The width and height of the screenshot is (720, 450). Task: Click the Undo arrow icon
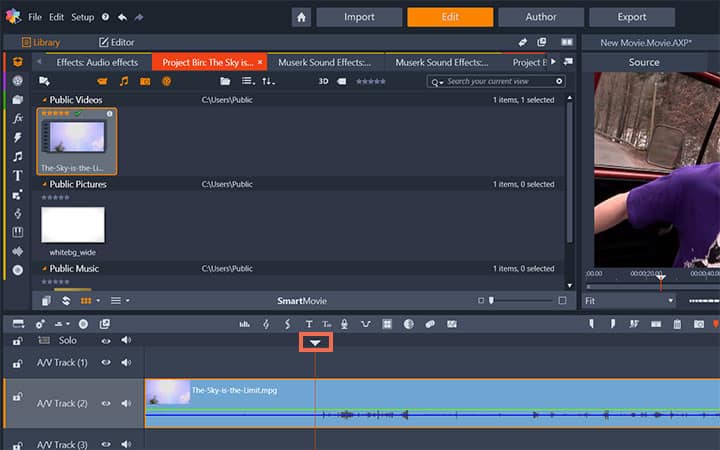(x=122, y=17)
